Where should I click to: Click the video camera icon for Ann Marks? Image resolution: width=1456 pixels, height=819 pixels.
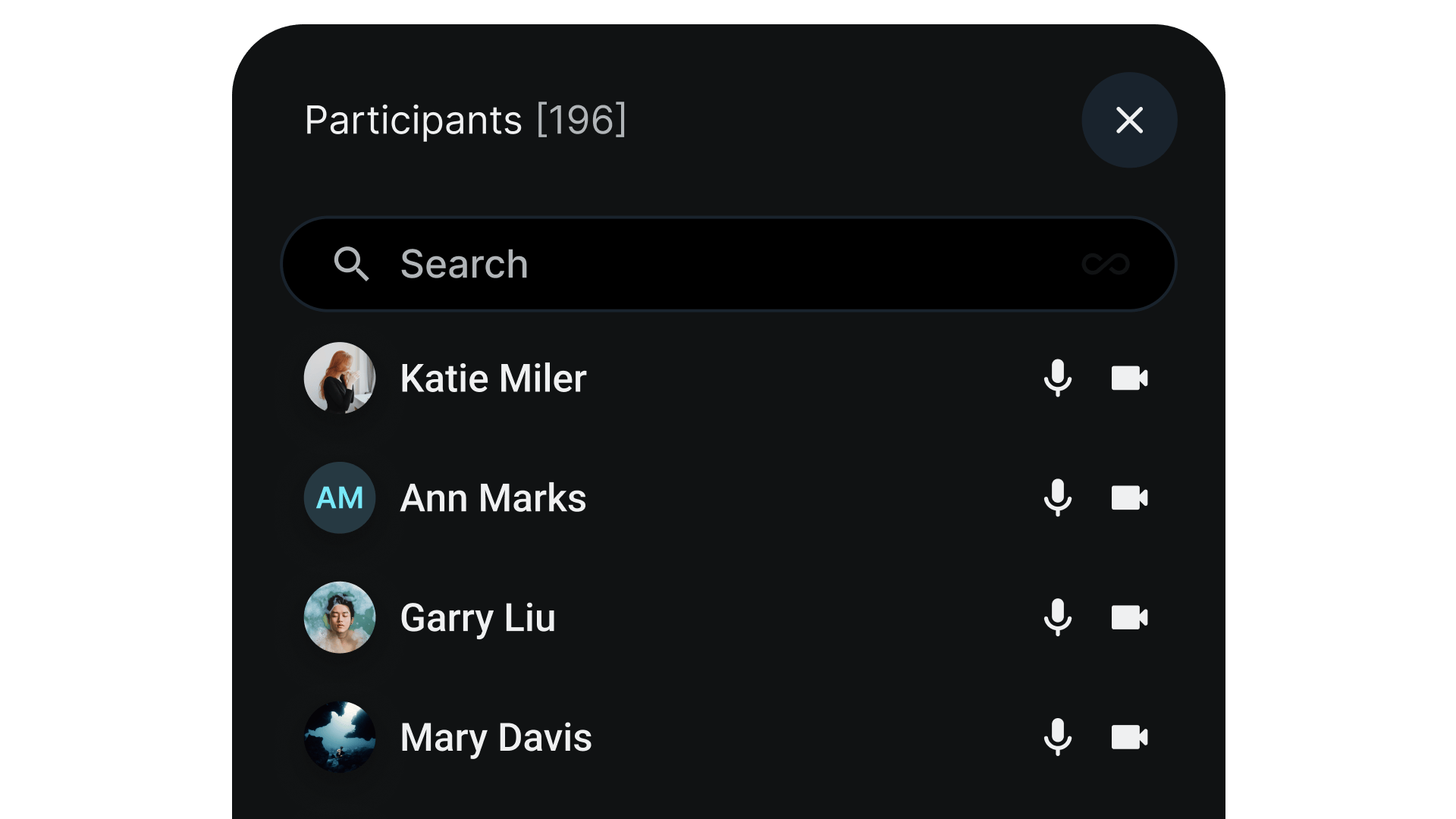click(x=1129, y=498)
